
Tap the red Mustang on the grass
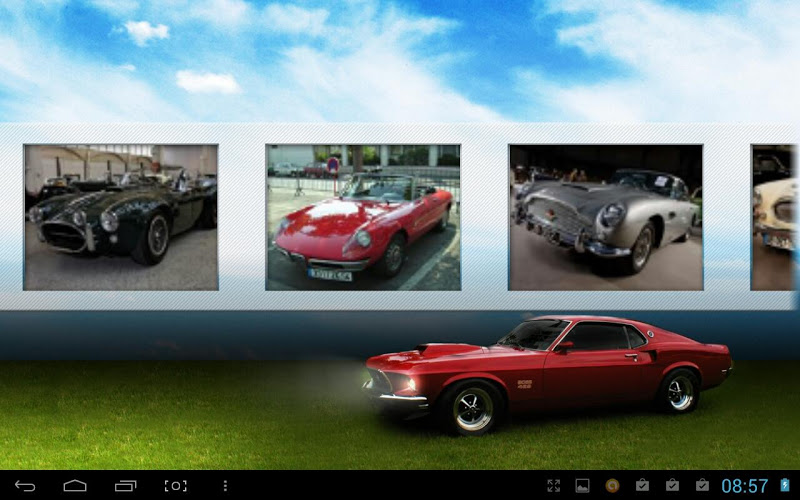coord(560,370)
